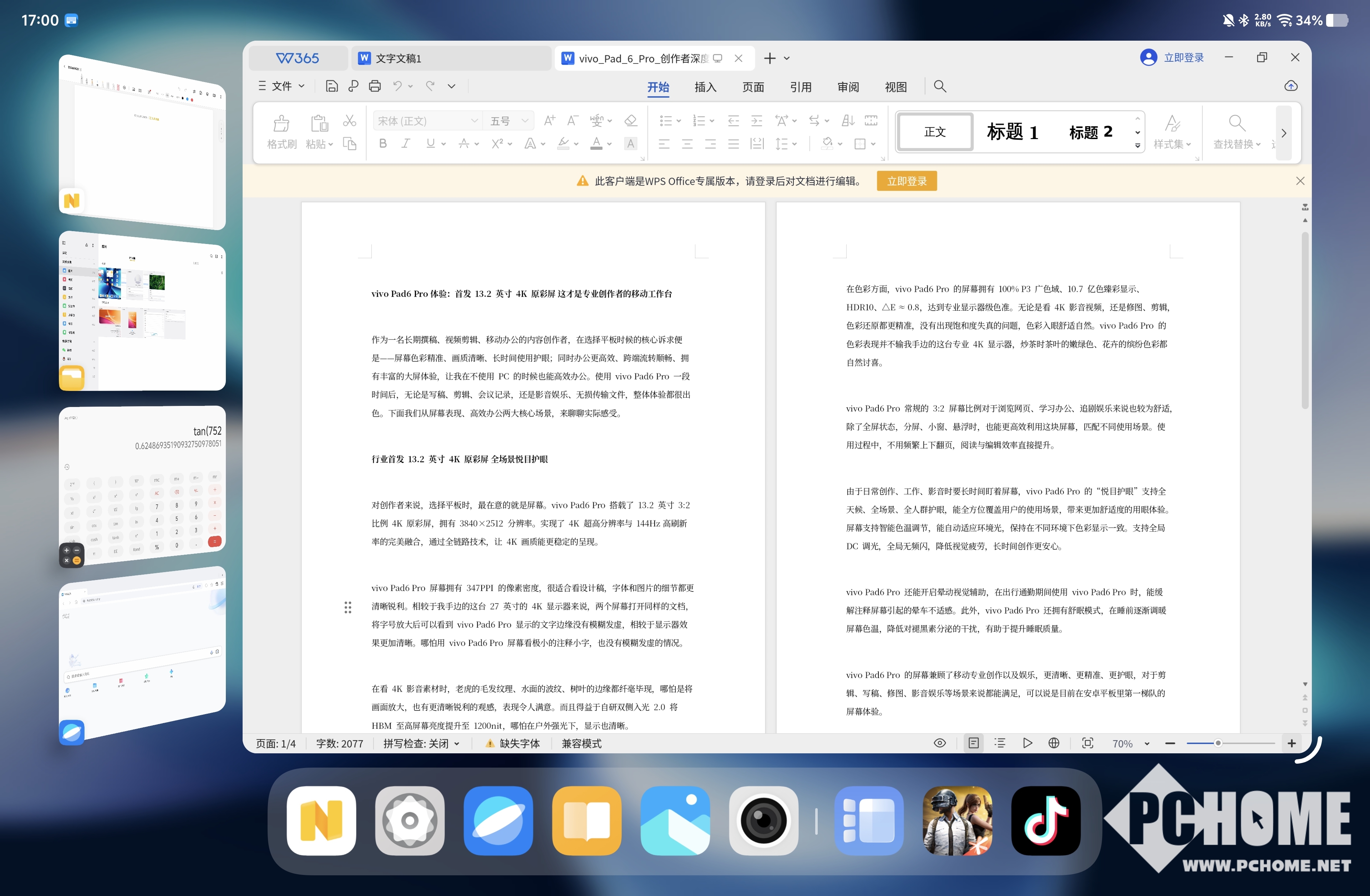Open the search magnifier beside 视图 tab
The height and width of the screenshot is (896, 1370).
939,86
